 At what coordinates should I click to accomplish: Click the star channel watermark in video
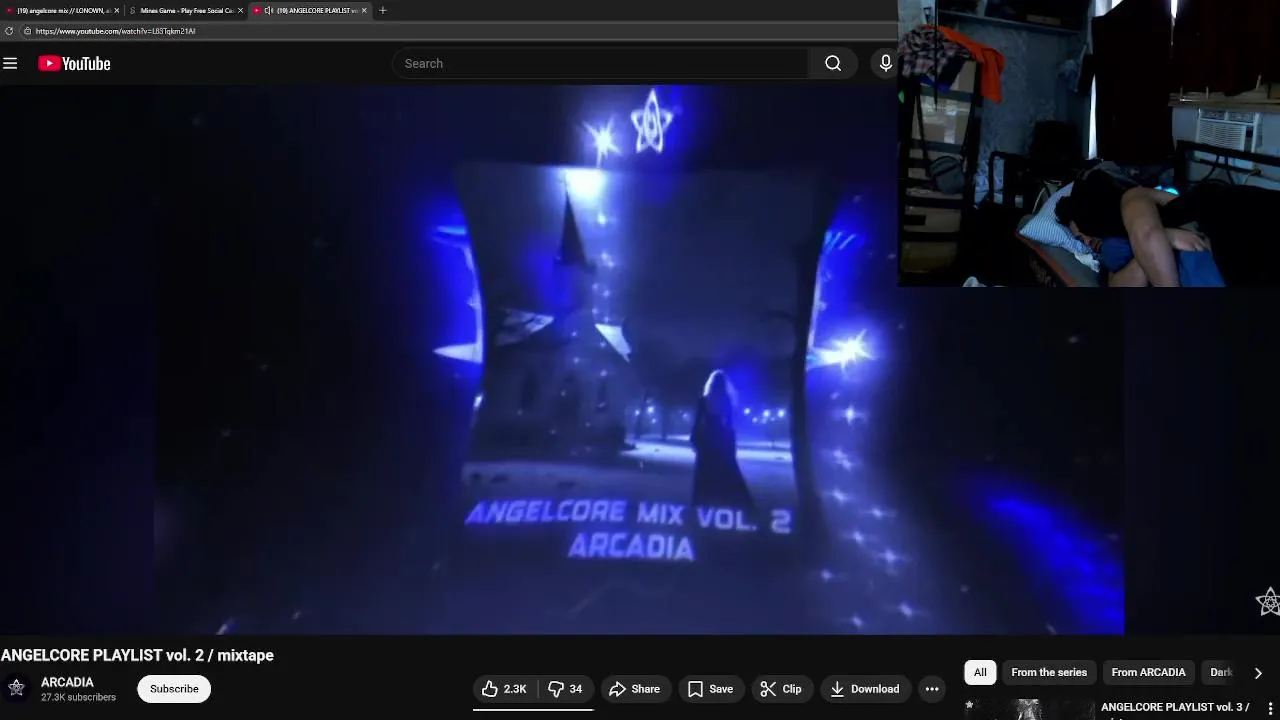(1268, 601)
